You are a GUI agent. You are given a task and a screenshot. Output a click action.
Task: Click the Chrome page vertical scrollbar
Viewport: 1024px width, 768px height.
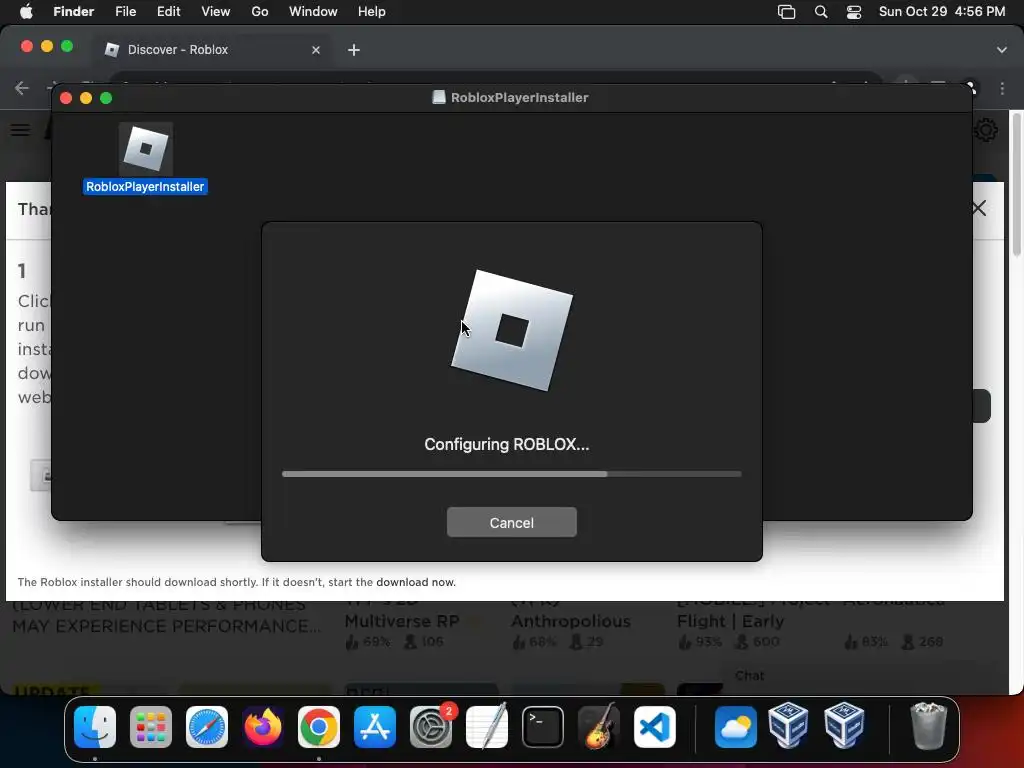pos(1016,185)
